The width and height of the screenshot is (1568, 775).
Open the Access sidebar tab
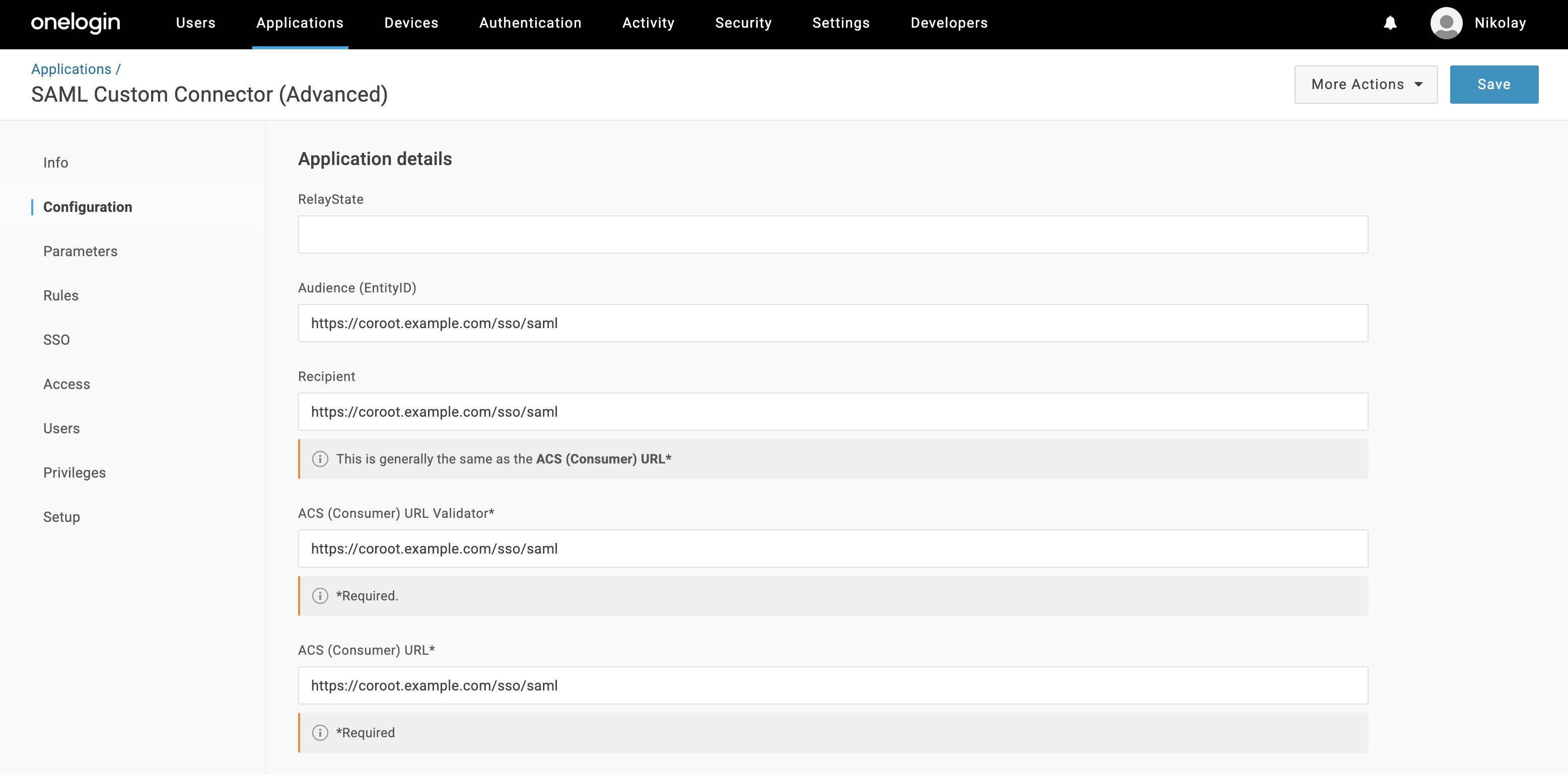pyautogui.click(x=66, y=384)
